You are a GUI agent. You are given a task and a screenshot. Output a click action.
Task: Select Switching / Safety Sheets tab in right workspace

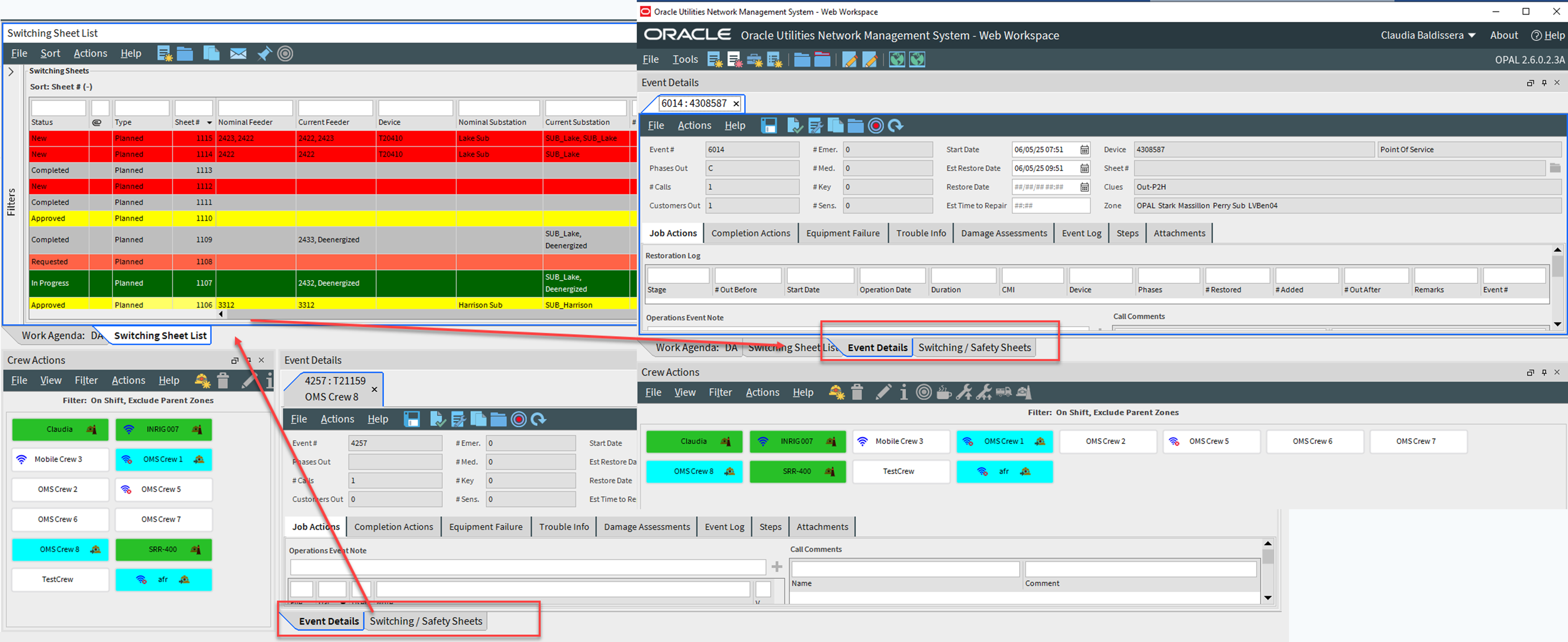click(x=974, y=348)
